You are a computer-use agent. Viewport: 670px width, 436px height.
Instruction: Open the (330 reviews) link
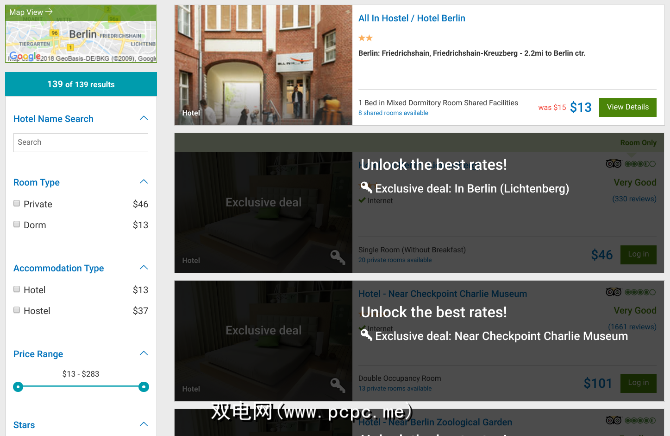634,199
